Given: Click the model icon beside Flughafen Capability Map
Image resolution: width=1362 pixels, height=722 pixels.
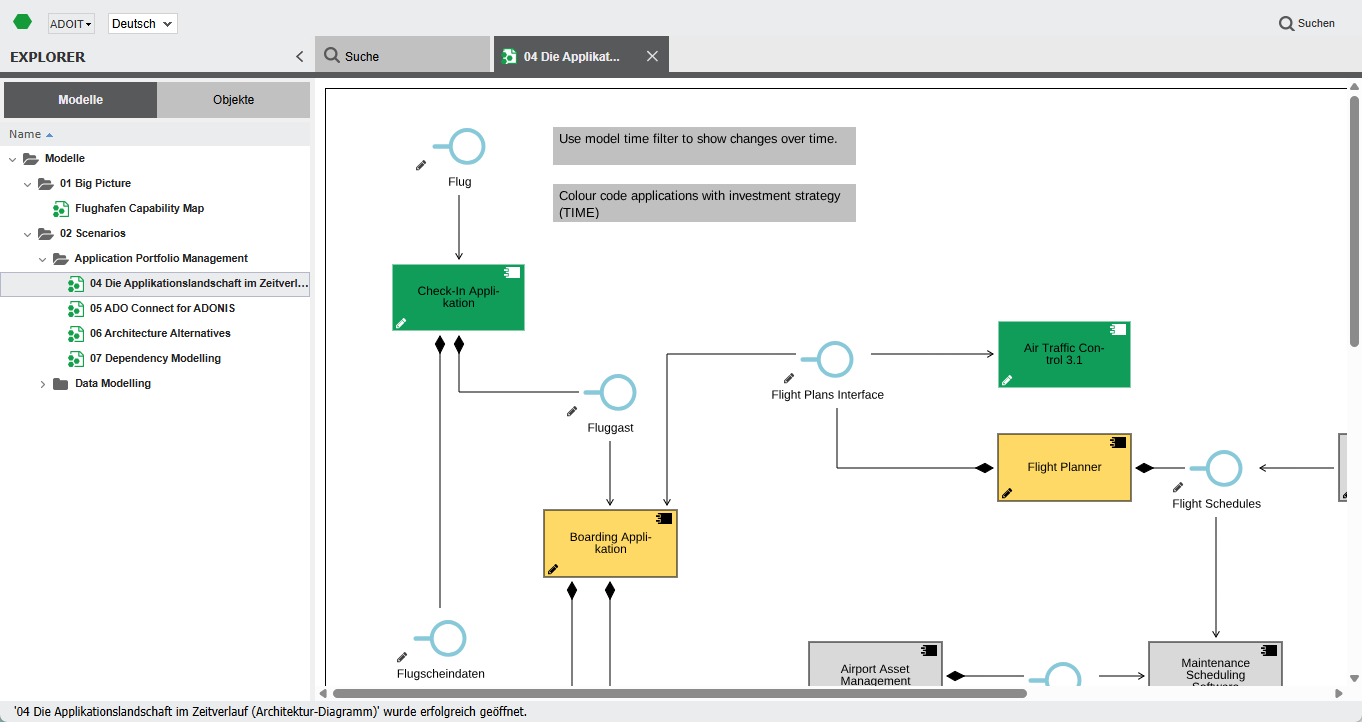Looking at the screenshot, I should [x=61, y=209].
